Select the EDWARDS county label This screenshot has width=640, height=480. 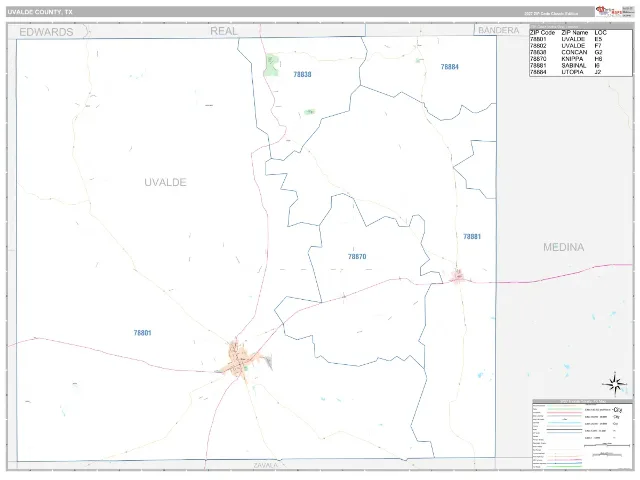pyautogui.click(x=46, y=32)
